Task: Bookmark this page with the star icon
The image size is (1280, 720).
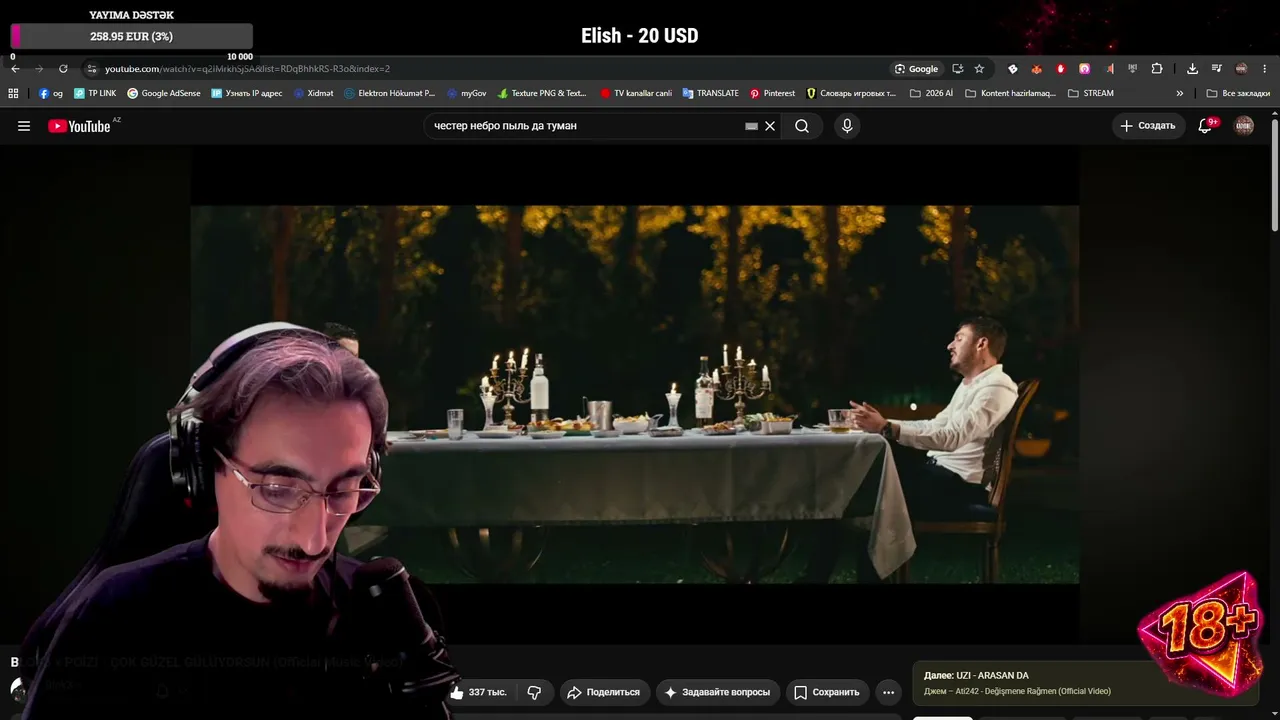Action: pos(979,69)
